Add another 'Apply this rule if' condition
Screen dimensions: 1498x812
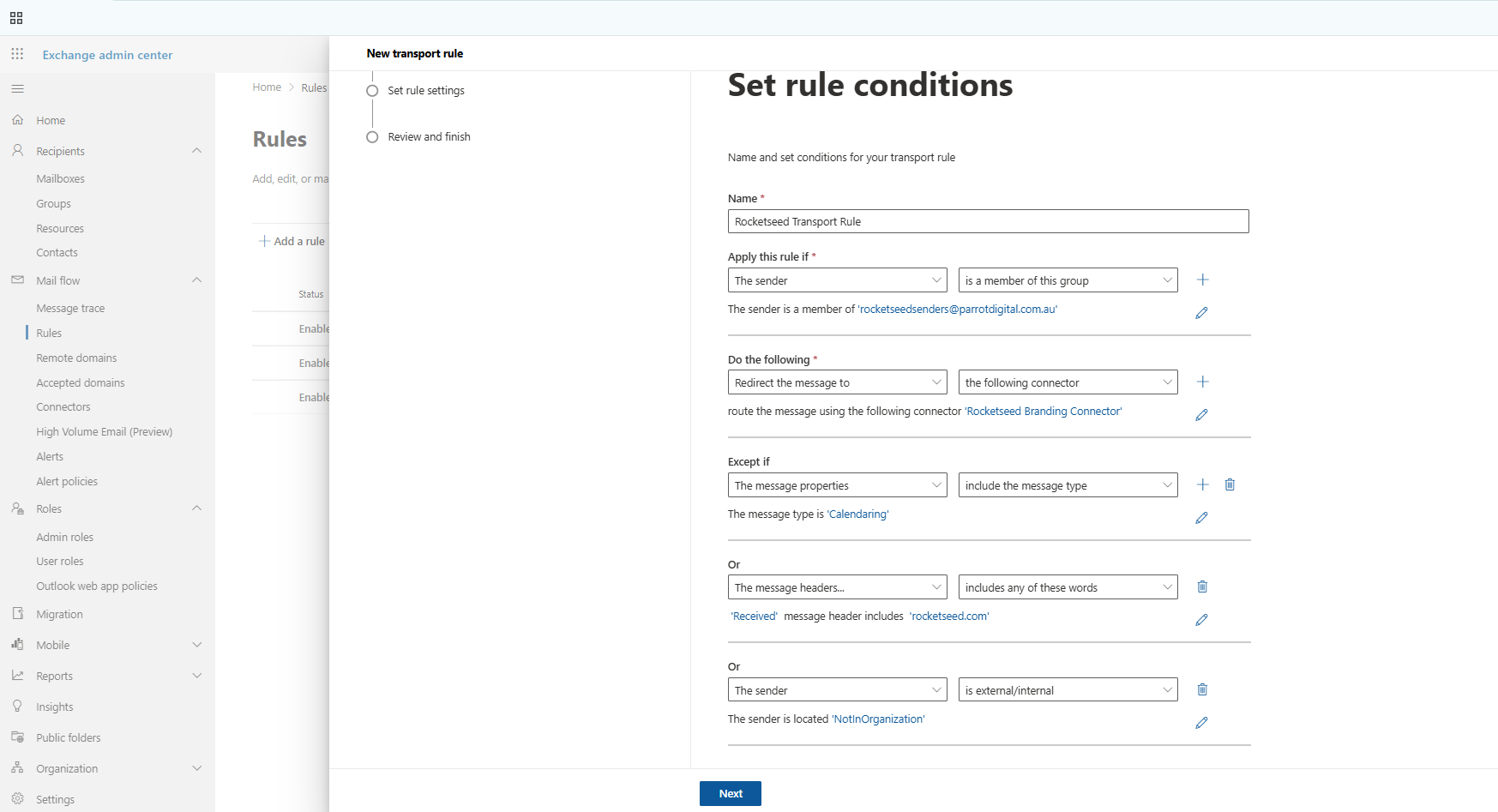(x=1202, y=280)
